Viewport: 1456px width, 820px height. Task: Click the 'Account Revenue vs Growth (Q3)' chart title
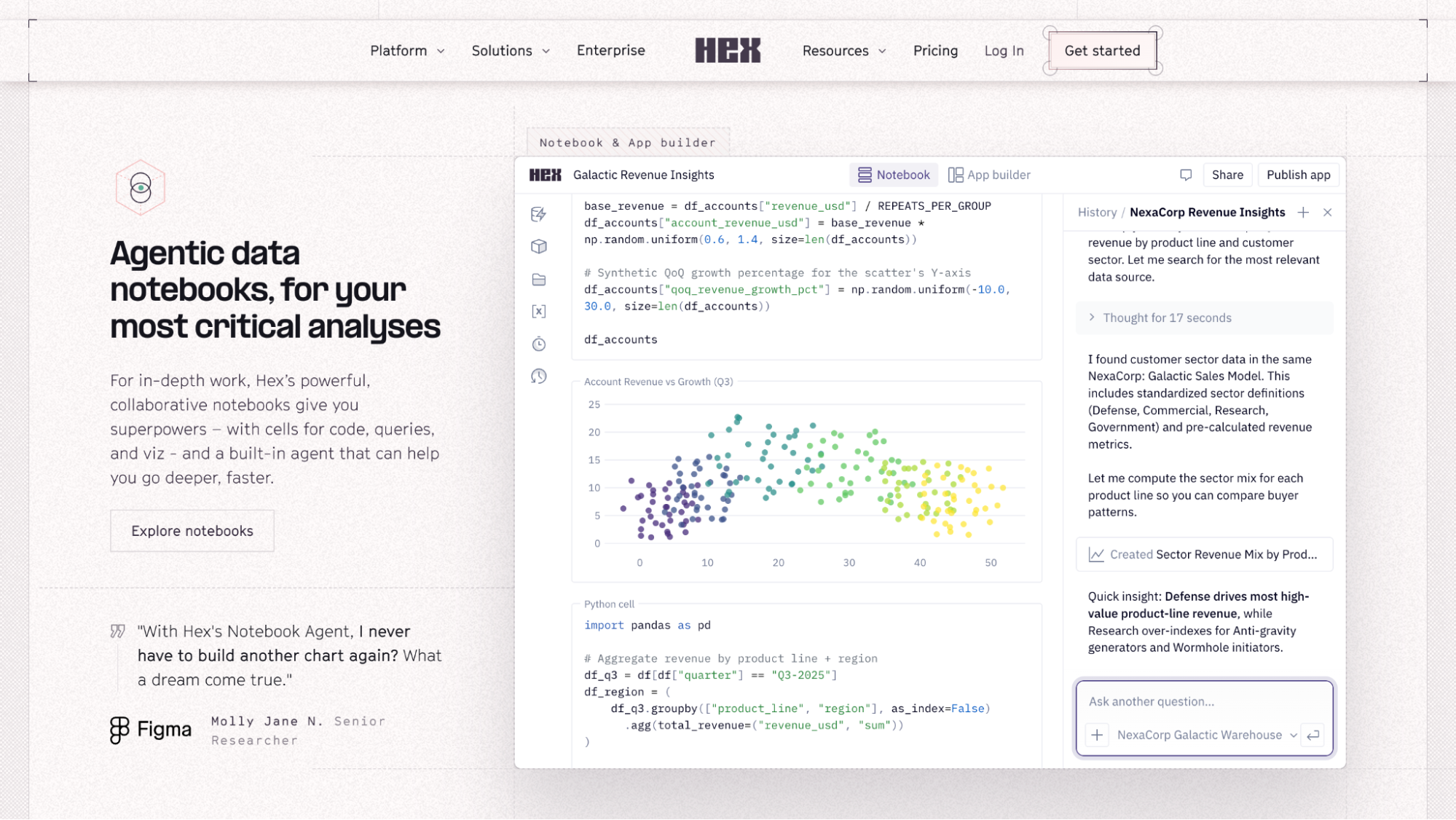point(658,382)
